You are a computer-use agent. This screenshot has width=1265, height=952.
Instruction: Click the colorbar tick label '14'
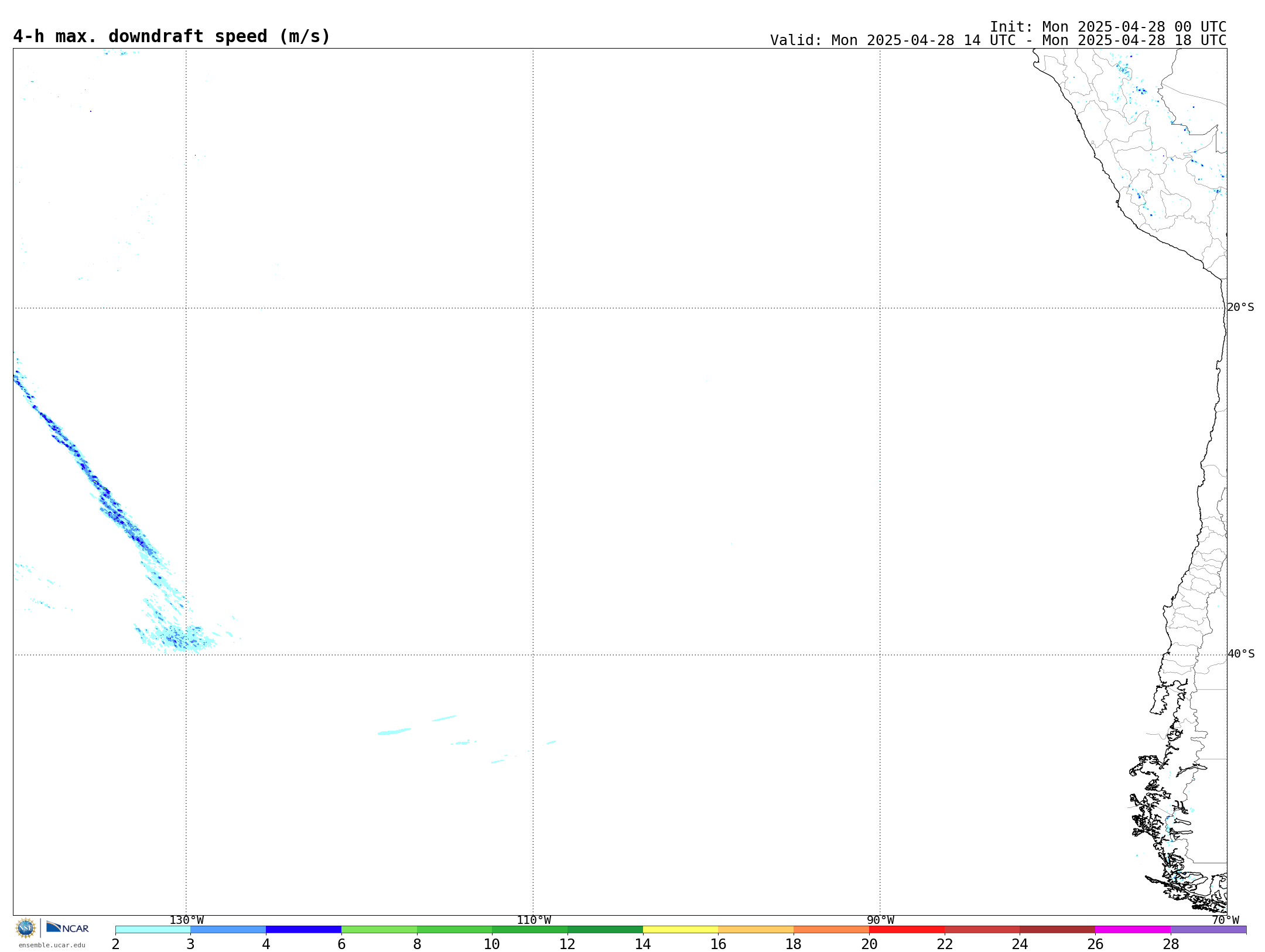pyautogui.click(x=643, y=944)
